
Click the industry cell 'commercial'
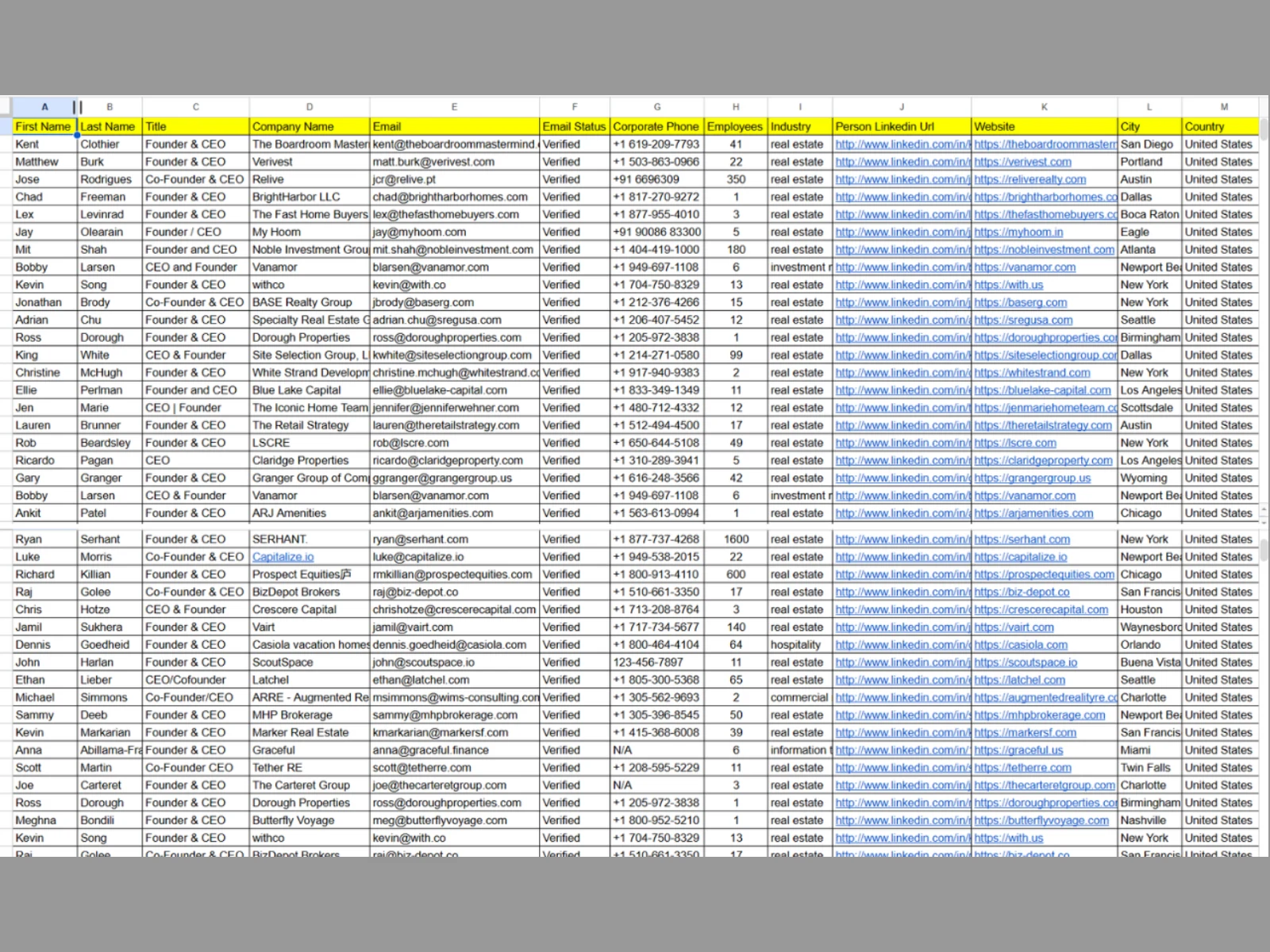point(799,697)
